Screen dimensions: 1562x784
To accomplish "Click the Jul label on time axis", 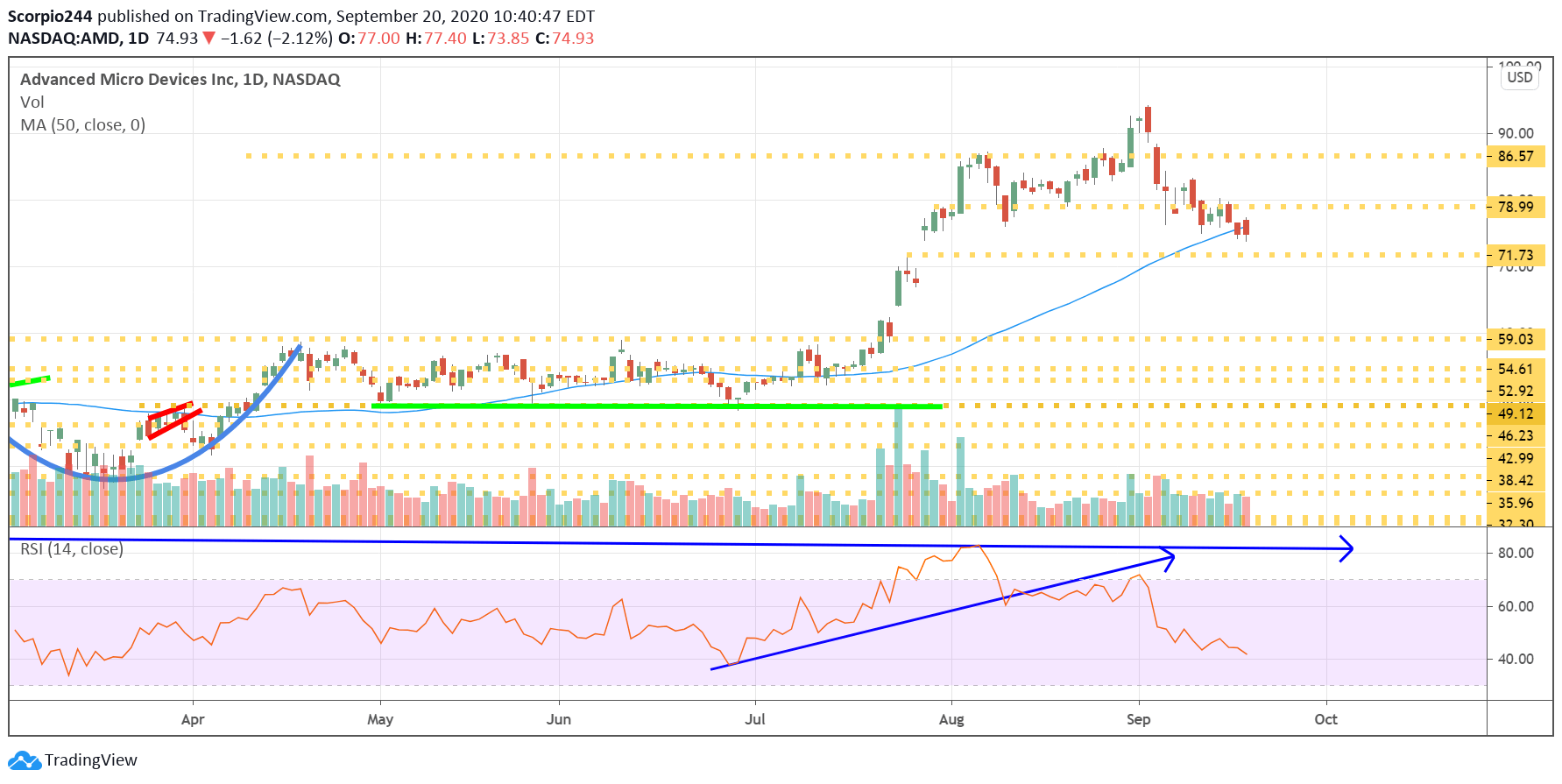I will (755, 720).
